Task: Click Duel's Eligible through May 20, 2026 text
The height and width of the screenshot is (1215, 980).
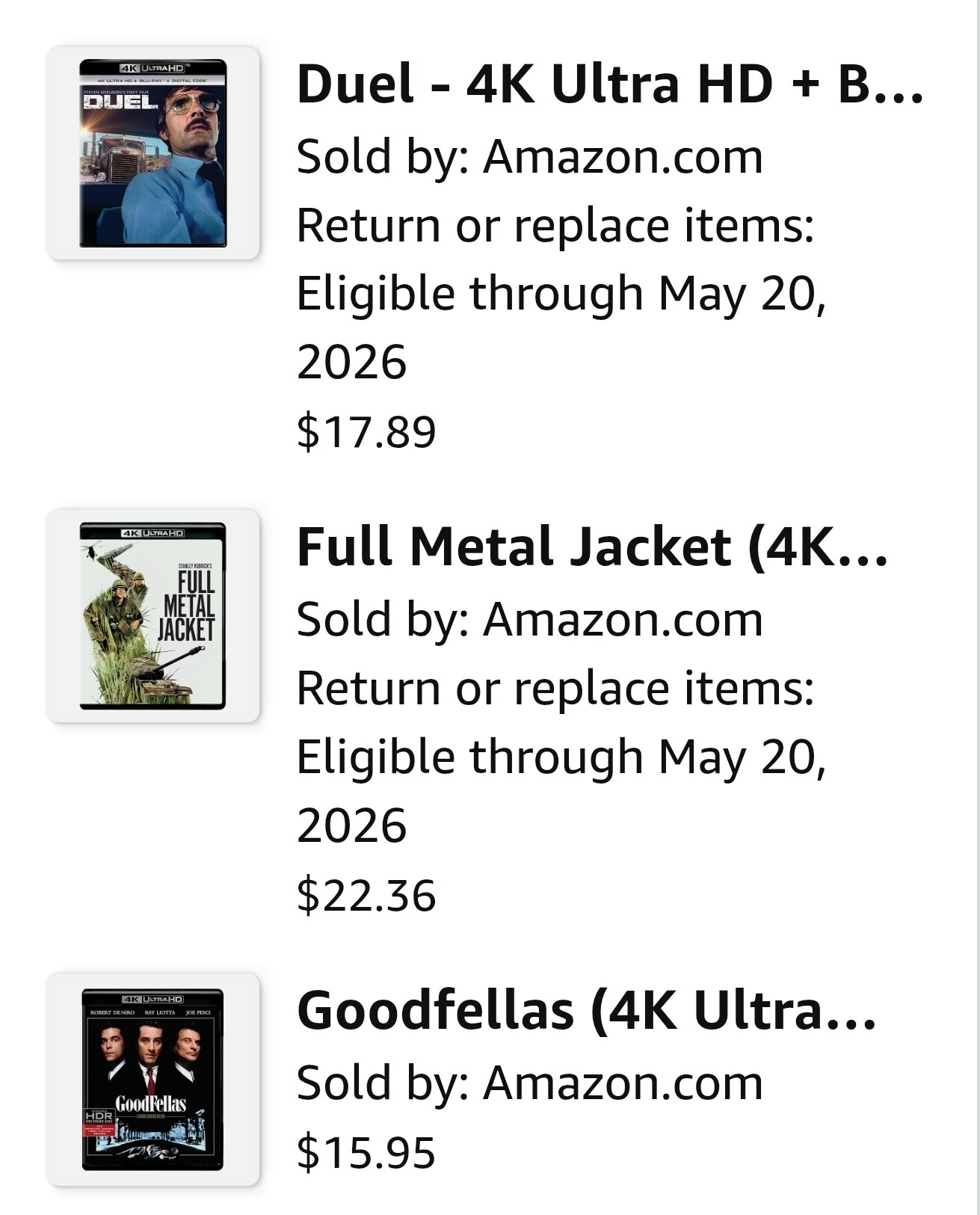Action: [561, 294]
